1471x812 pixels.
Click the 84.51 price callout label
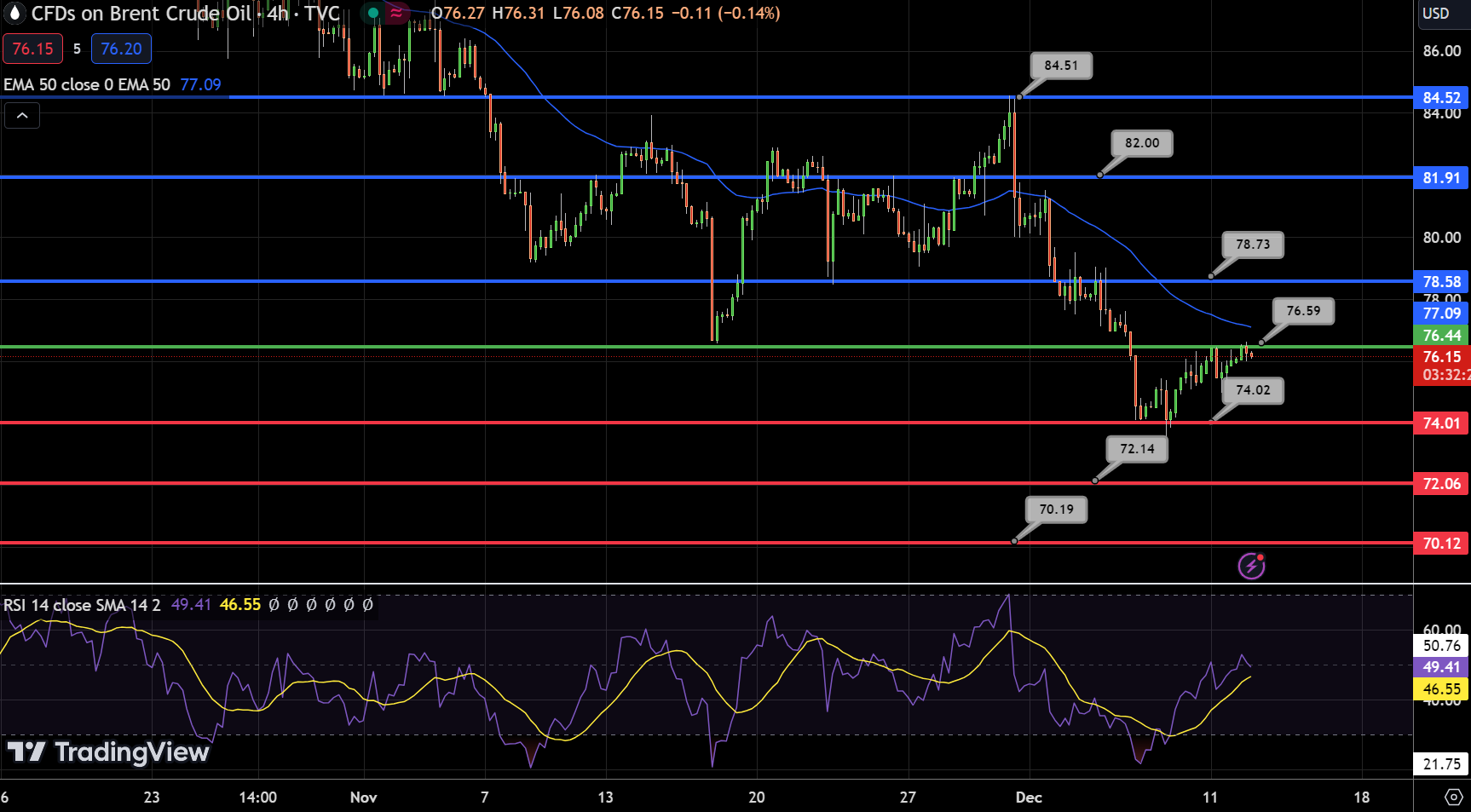(1061, 66)
